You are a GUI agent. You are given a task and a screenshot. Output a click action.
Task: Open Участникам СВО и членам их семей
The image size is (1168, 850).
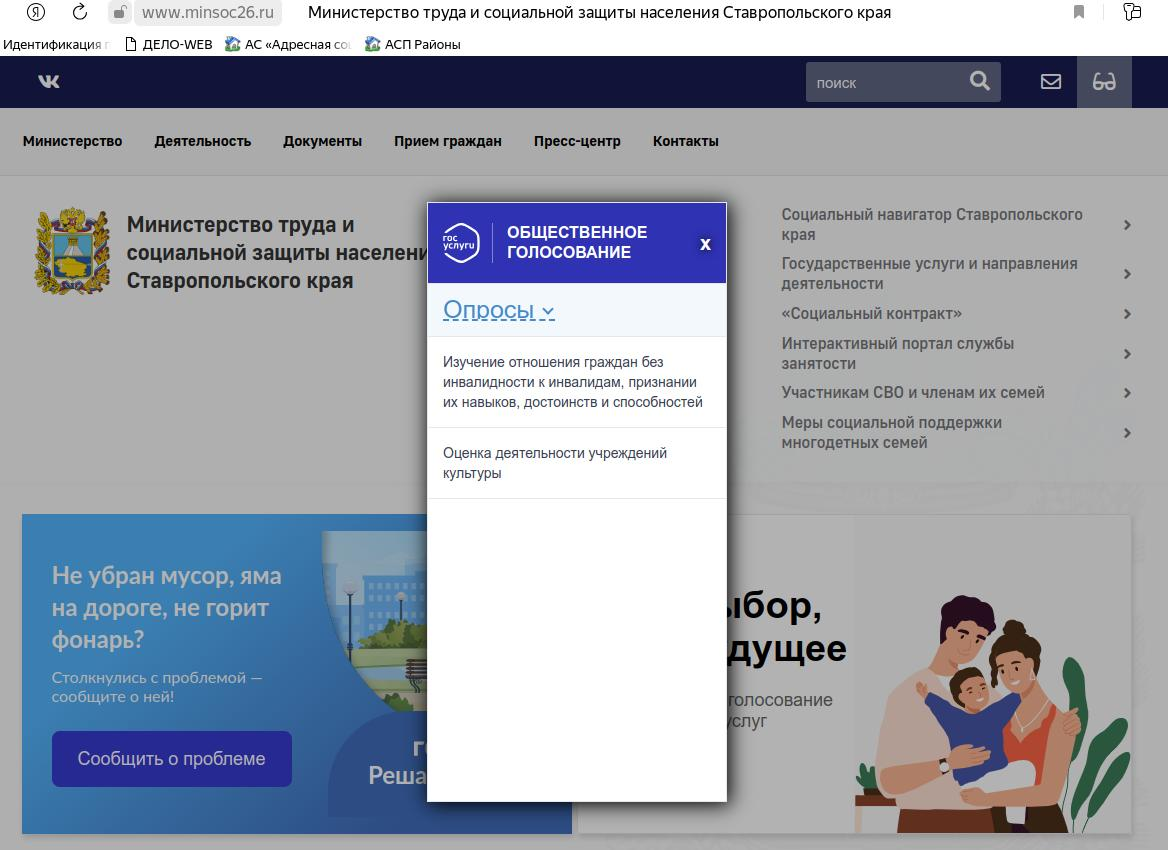tap(912, 393)
